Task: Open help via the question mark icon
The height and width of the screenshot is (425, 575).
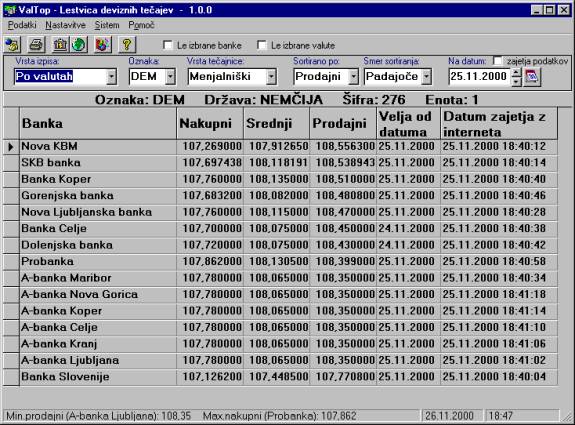Action: (x=127, y=45)
